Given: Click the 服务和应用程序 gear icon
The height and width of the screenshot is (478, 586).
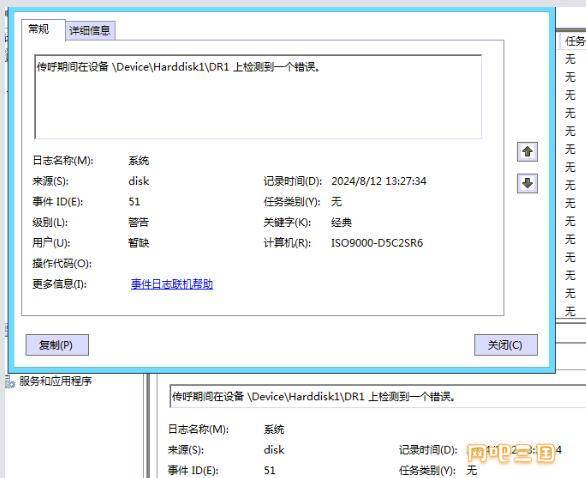Looking at the screenshot, I should (10, 381).
